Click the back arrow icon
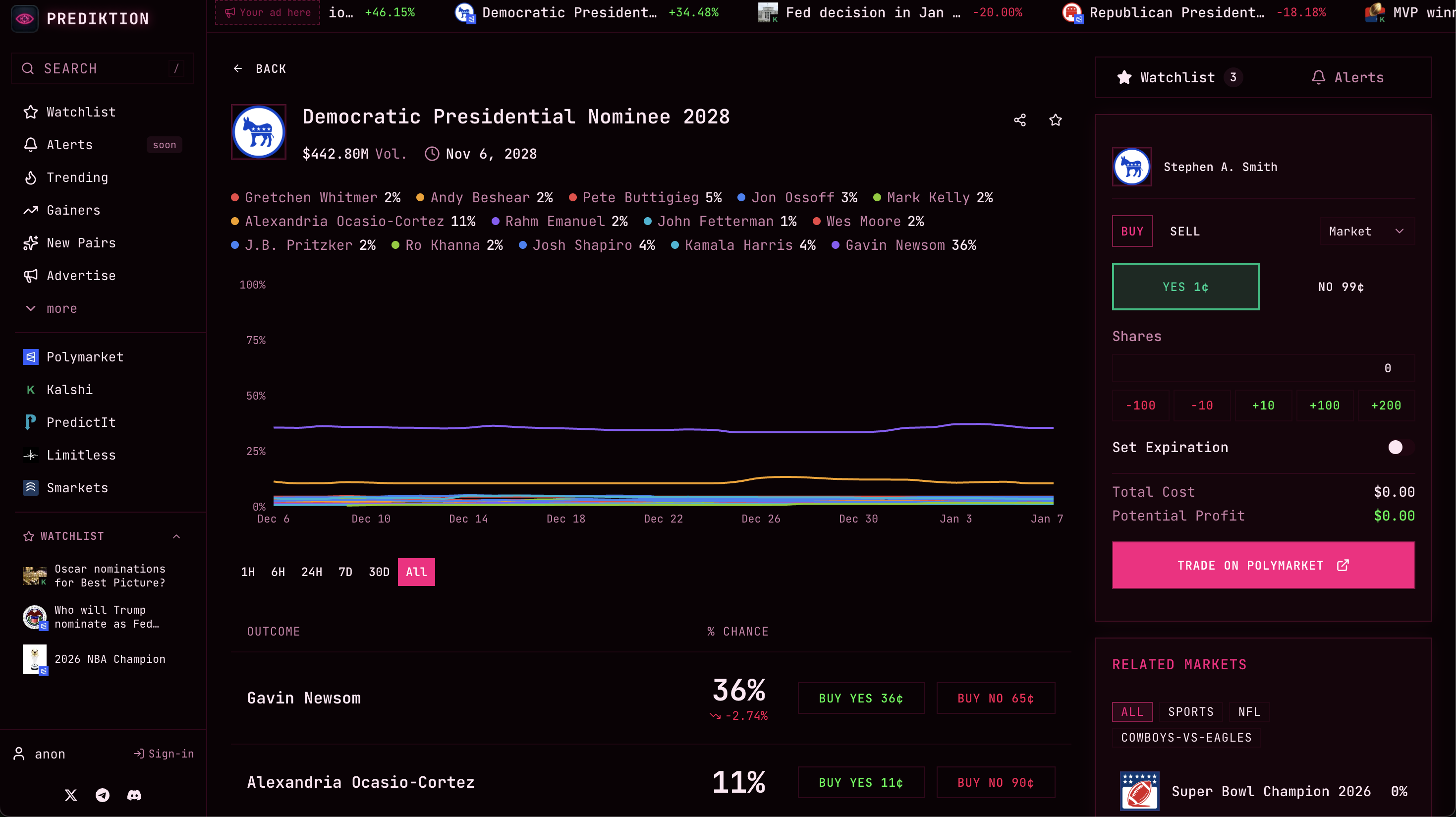Screen dimensions: 1456x817 (237, 68)
